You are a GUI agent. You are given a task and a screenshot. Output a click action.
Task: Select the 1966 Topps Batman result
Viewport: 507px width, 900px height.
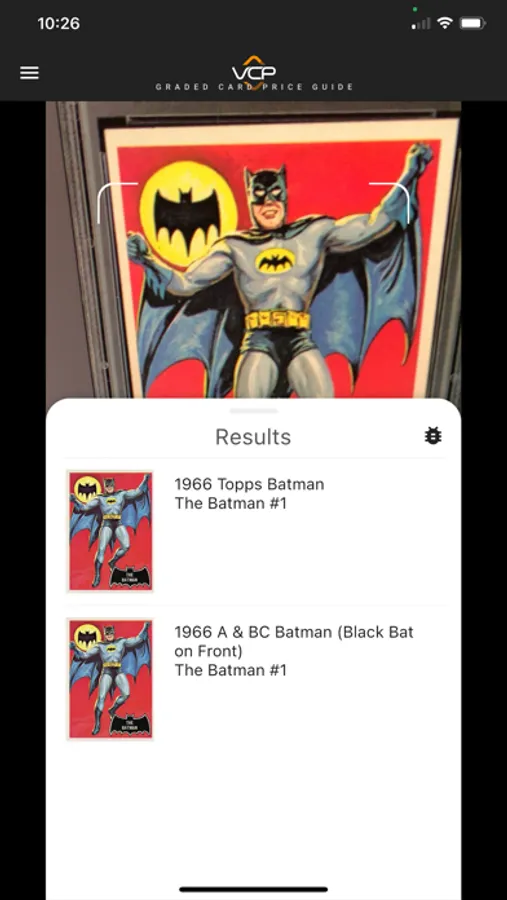tap(253, 532)
